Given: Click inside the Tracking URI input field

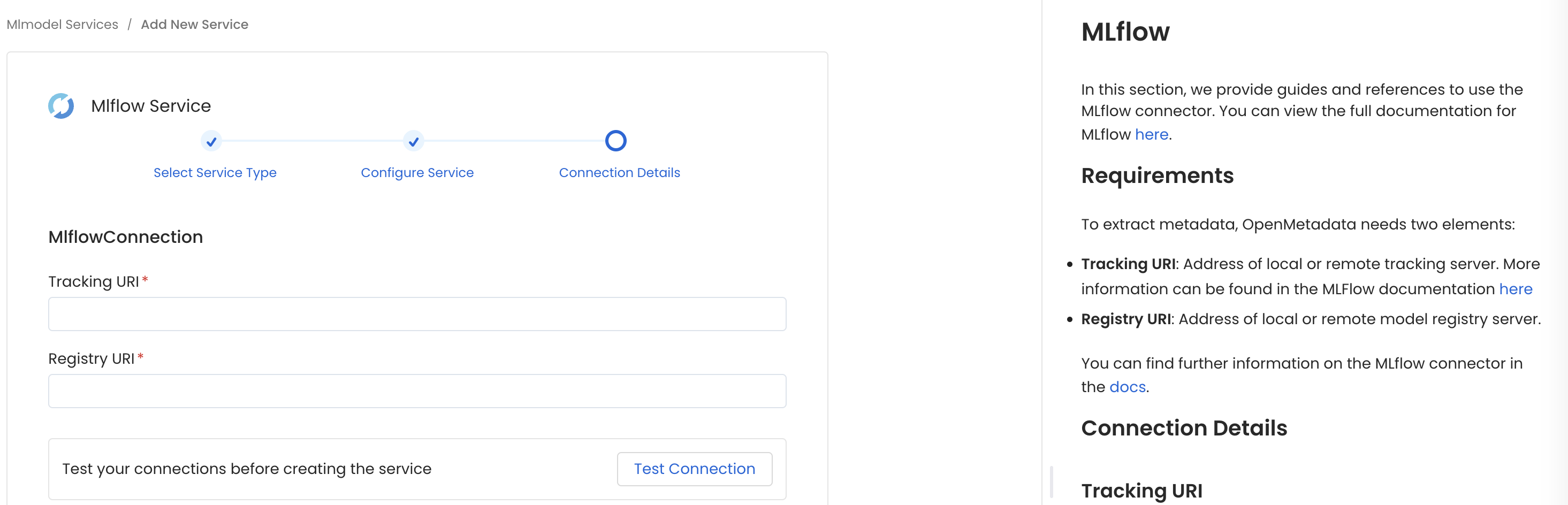Looking at the screenshot, I should 417,314.
